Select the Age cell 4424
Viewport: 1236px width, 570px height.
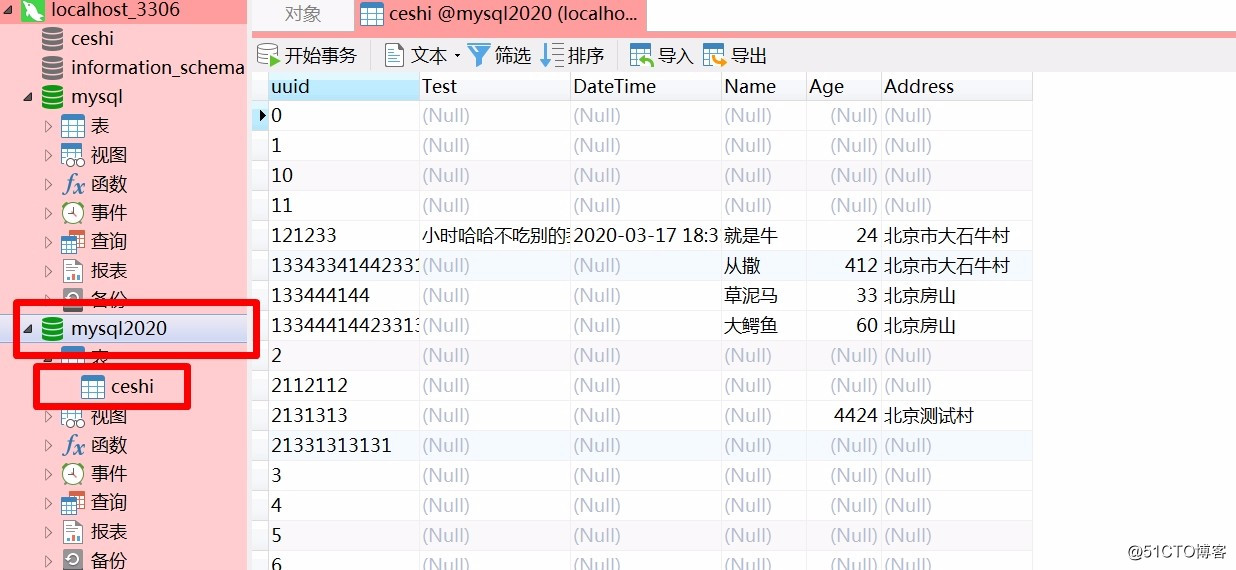pyautogui.click(x=844, y=416)
